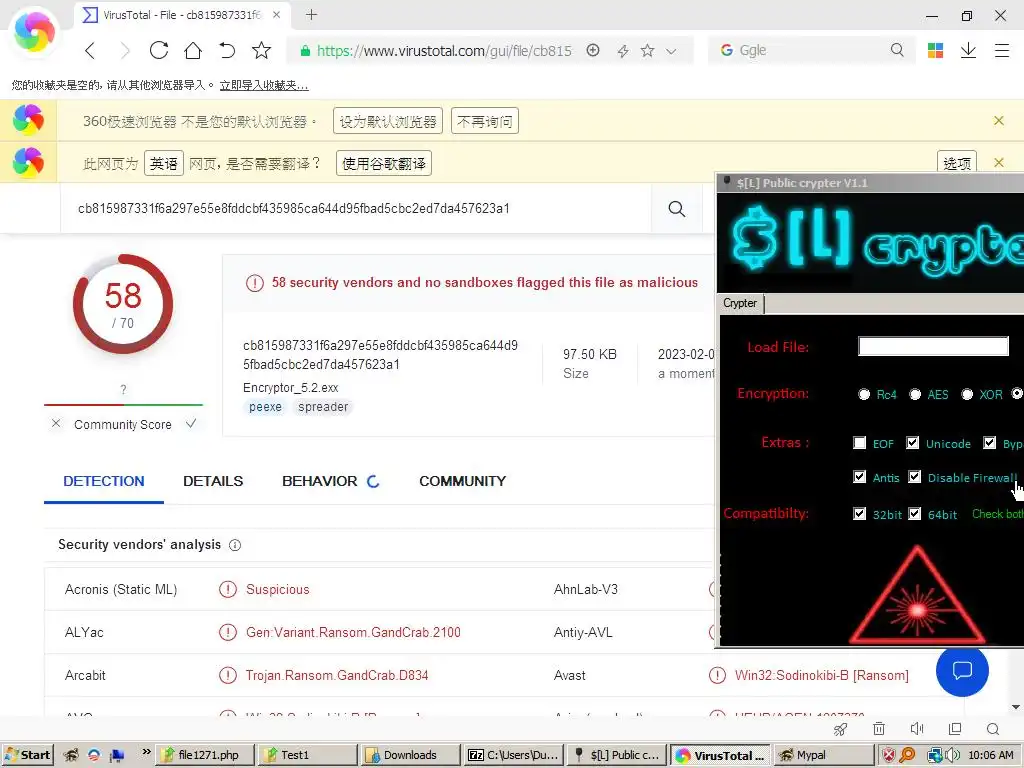Toggle the Unicode checkbox
The image size is (1024, 768).
tap(912, 443)
